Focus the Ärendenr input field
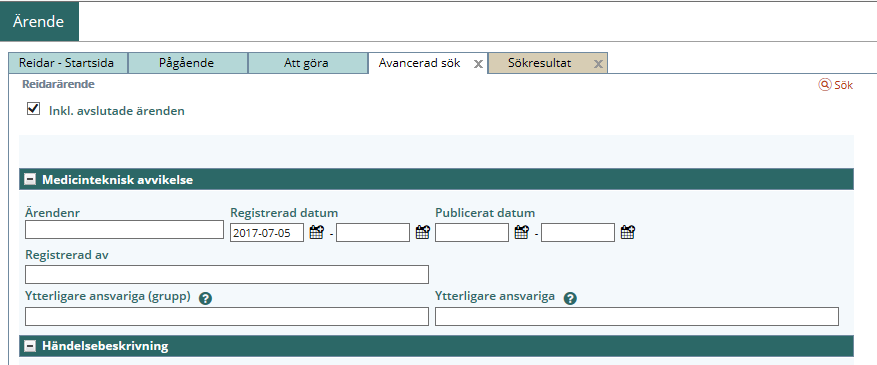The height and width of the screenshot is (365, 877). pyautogui.click(x=124, y=230)
